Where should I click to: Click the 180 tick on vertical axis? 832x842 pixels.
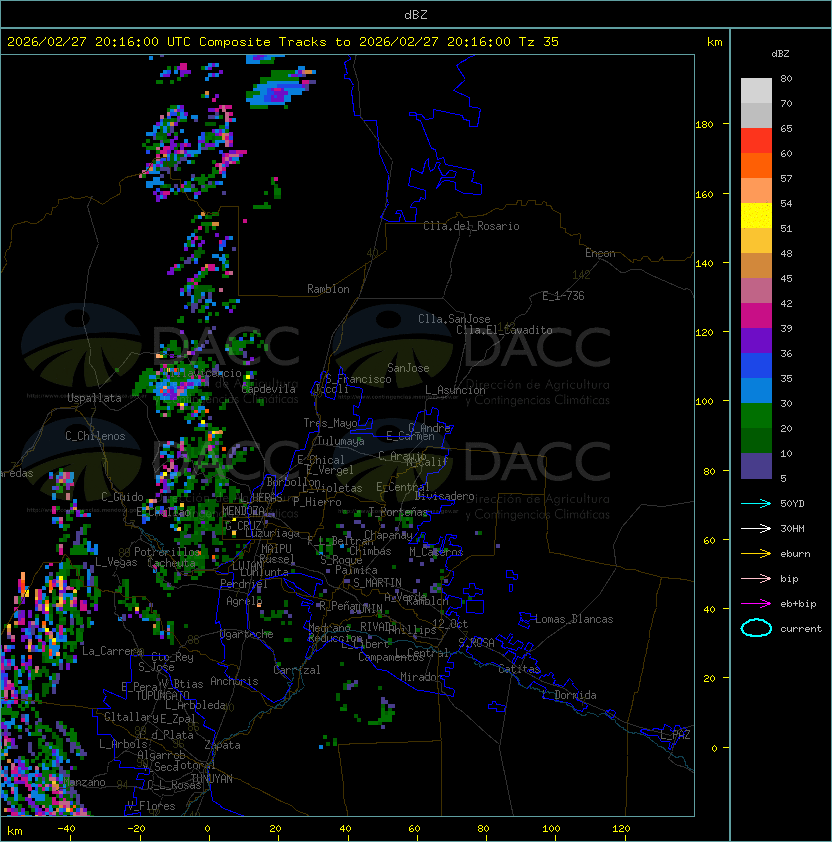coord(704,125)
